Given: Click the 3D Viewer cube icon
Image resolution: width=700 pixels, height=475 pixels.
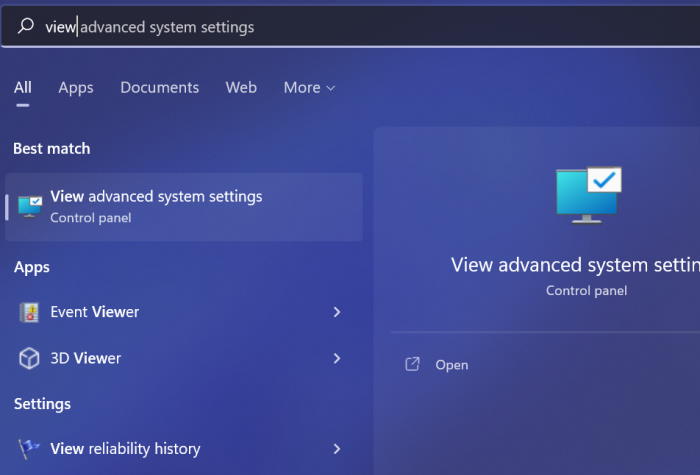Looking at the screenshot, I should click(29, 358).
